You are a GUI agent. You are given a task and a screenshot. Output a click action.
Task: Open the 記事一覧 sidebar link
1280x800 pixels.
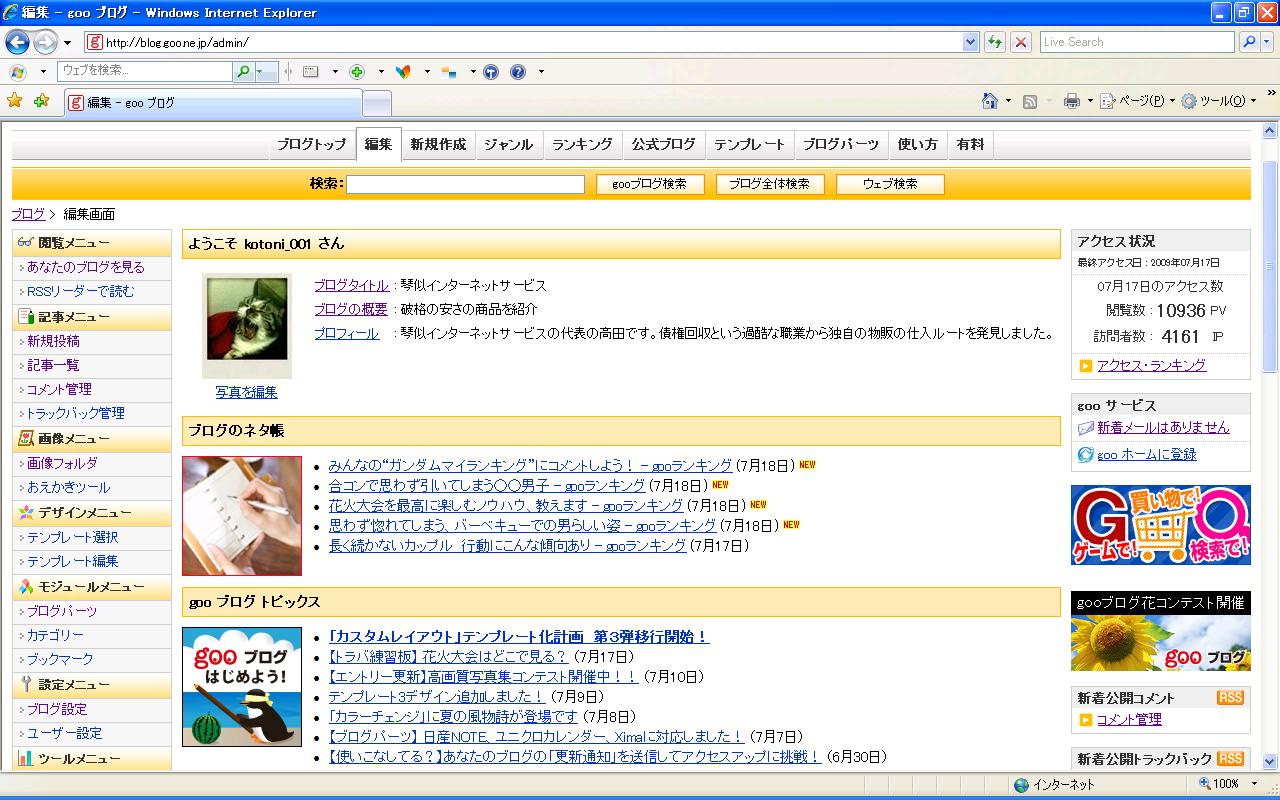53,365
